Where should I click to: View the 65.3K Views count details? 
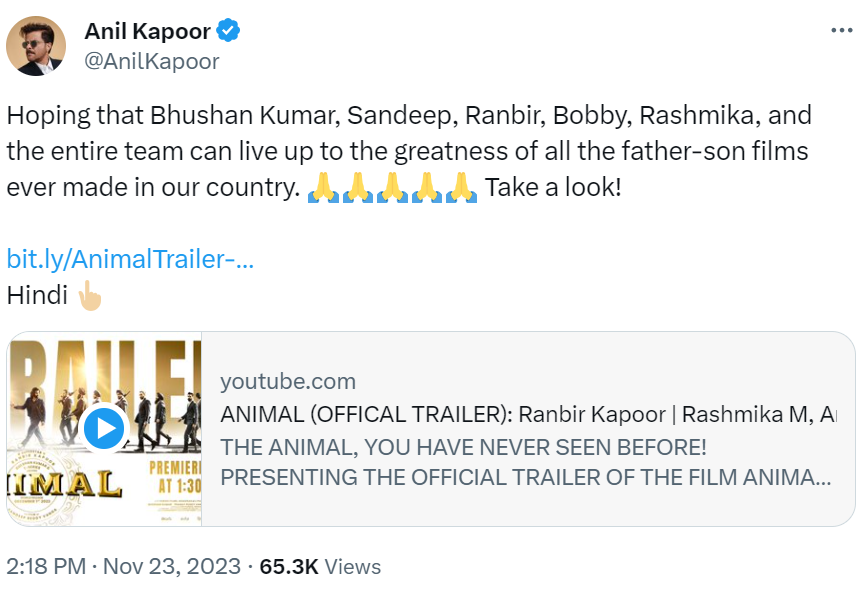click(320, 567)
